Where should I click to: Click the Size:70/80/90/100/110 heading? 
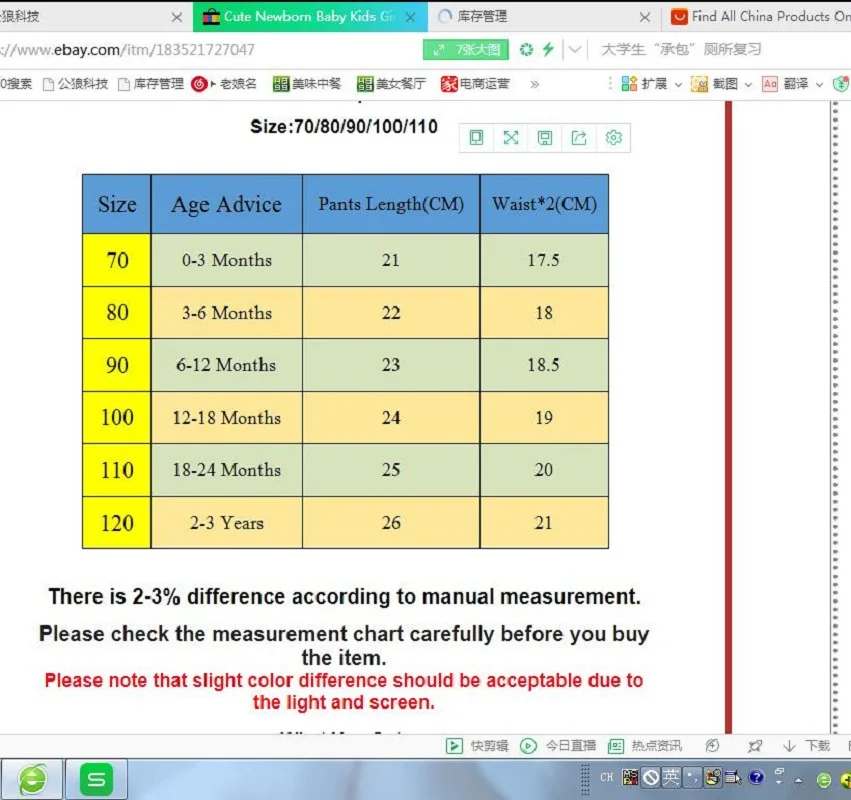click(x=344, y=126)
